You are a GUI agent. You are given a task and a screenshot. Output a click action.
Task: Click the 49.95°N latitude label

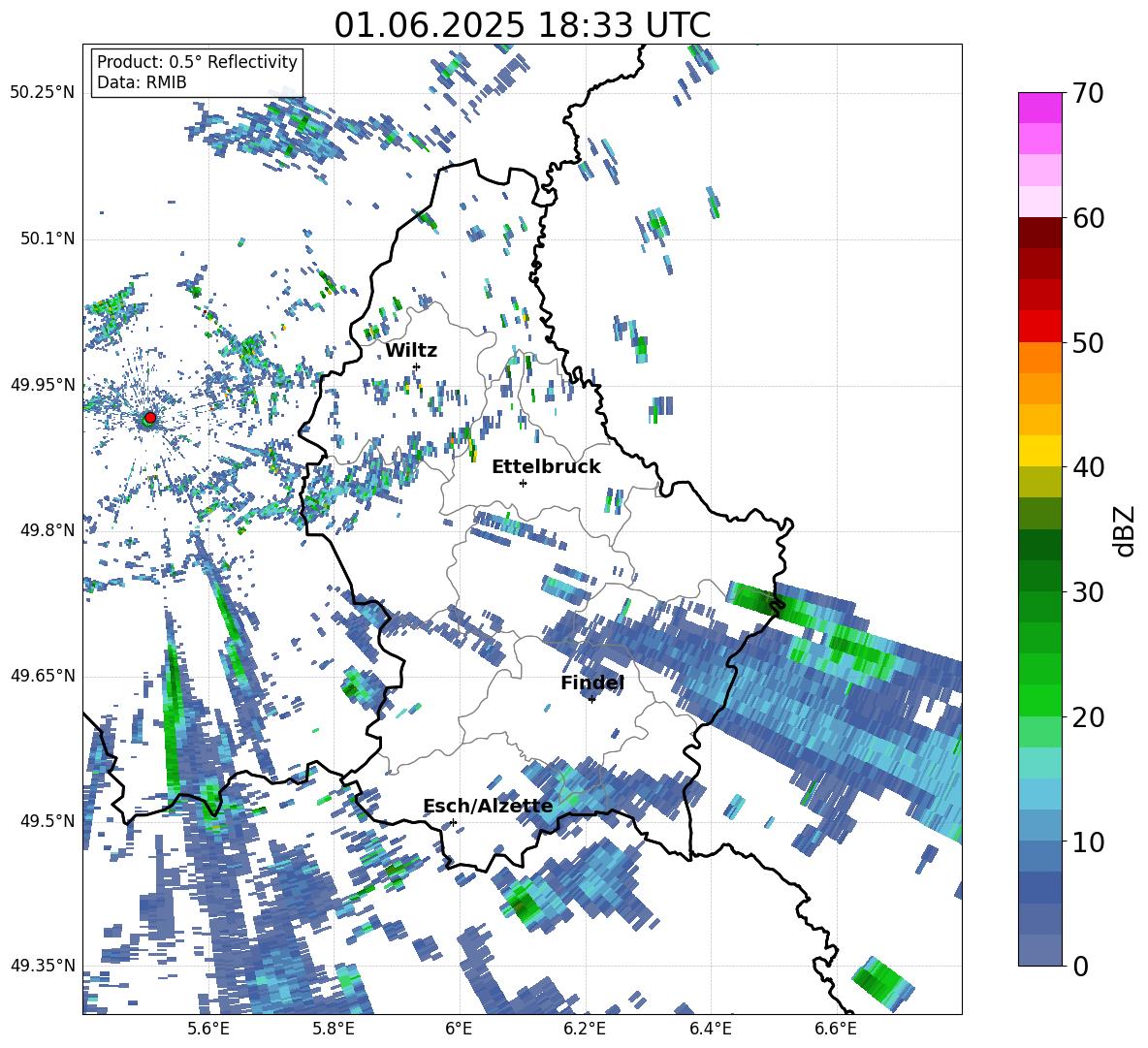click(43, 385)
